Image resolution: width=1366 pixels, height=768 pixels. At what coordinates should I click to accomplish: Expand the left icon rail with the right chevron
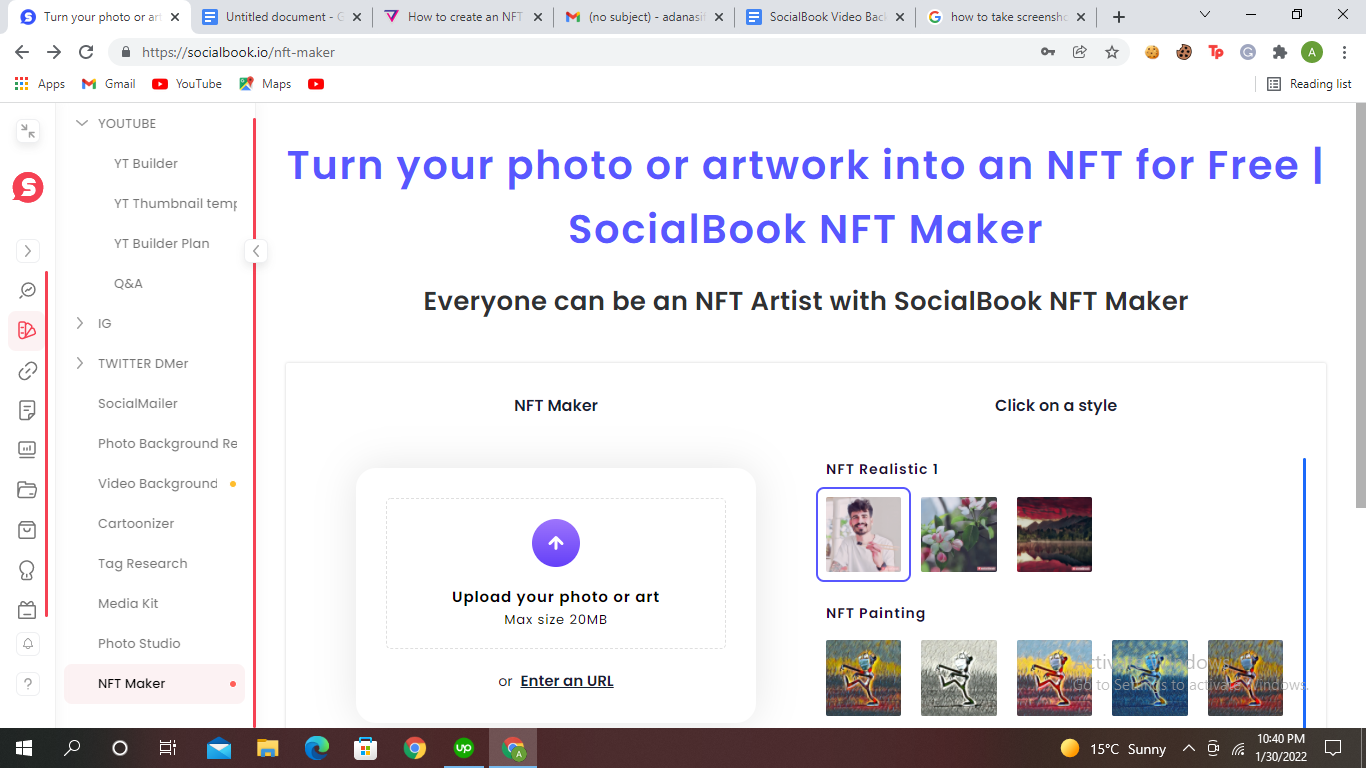(28, 251)
